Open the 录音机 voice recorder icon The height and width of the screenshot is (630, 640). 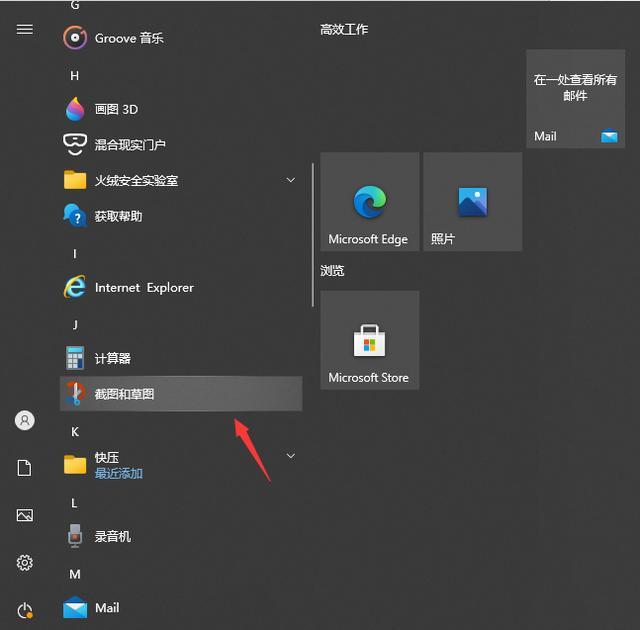(75, 536)
